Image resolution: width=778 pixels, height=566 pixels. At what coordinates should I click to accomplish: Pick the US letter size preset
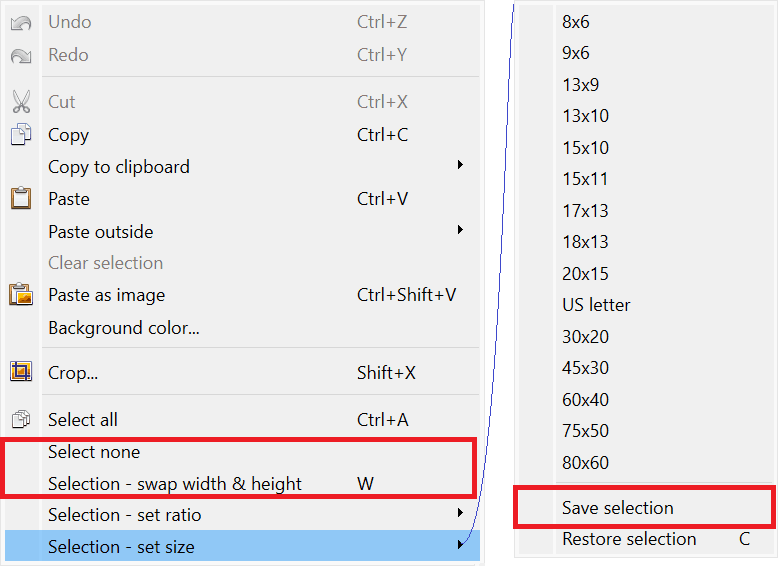[596, 305]
